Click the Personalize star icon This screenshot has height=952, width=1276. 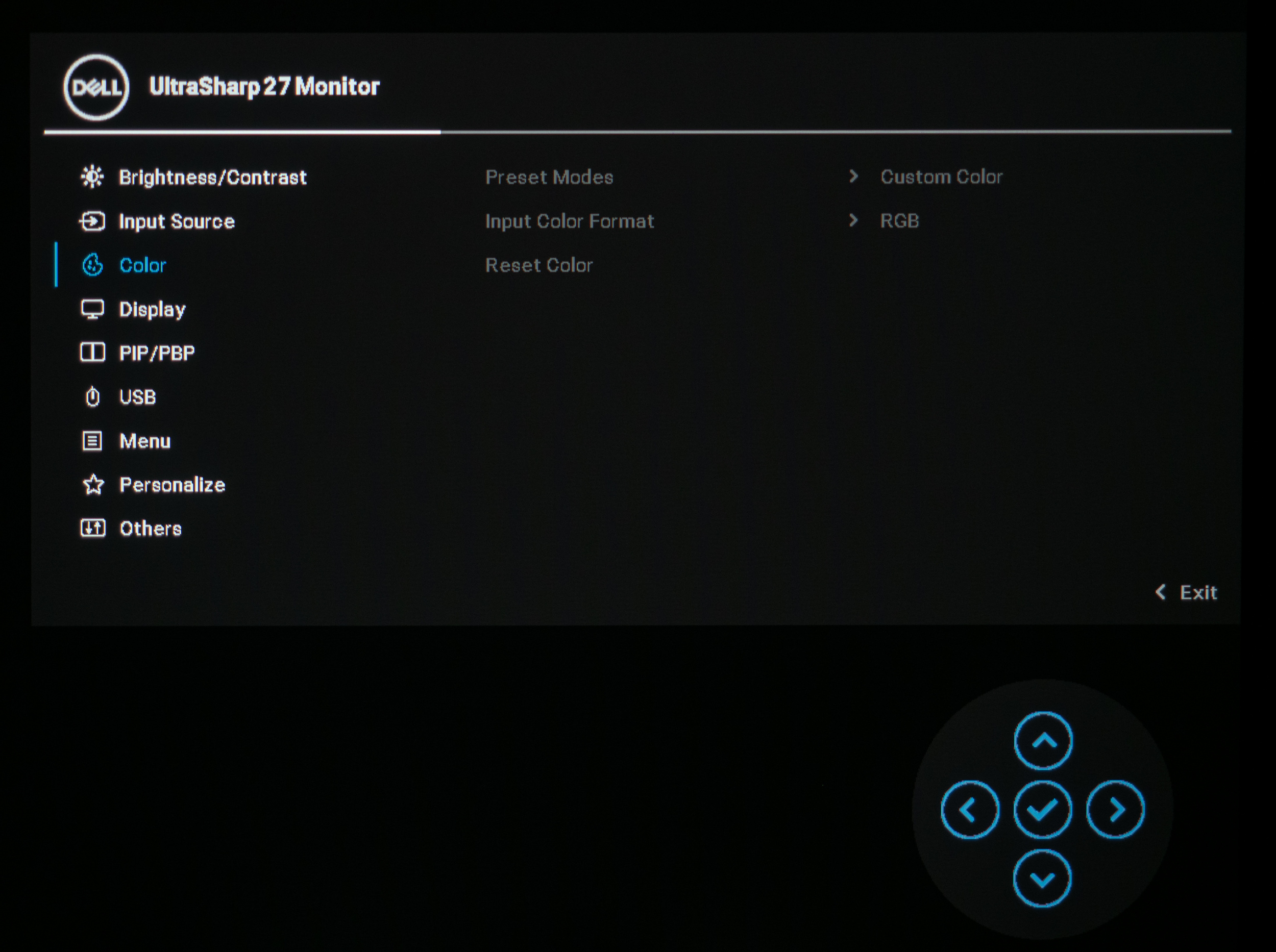[93, 485]
